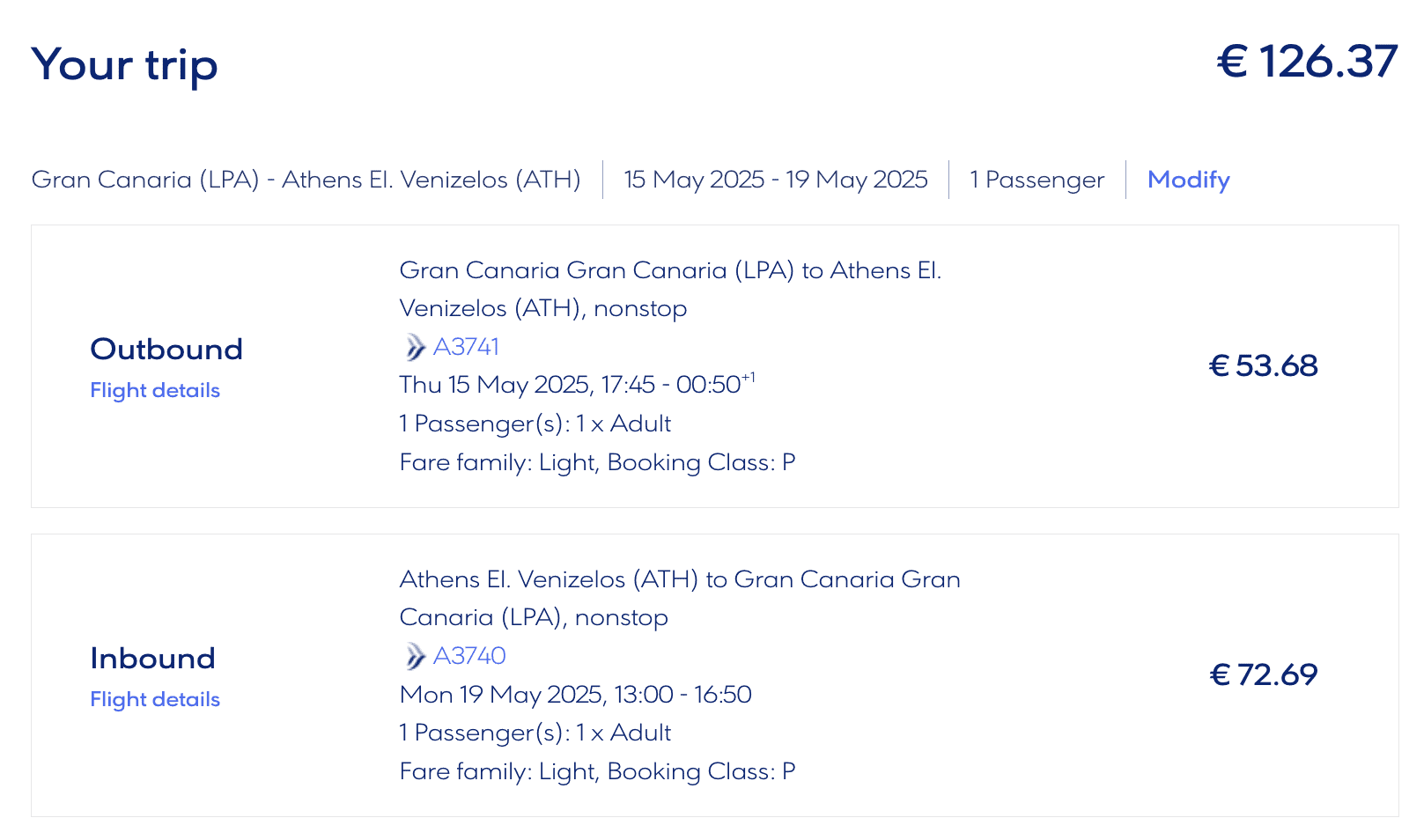Viewport: 1409px width, 840px height.
Task: Select the Inbound heading
Action: [x=152, y=658]
